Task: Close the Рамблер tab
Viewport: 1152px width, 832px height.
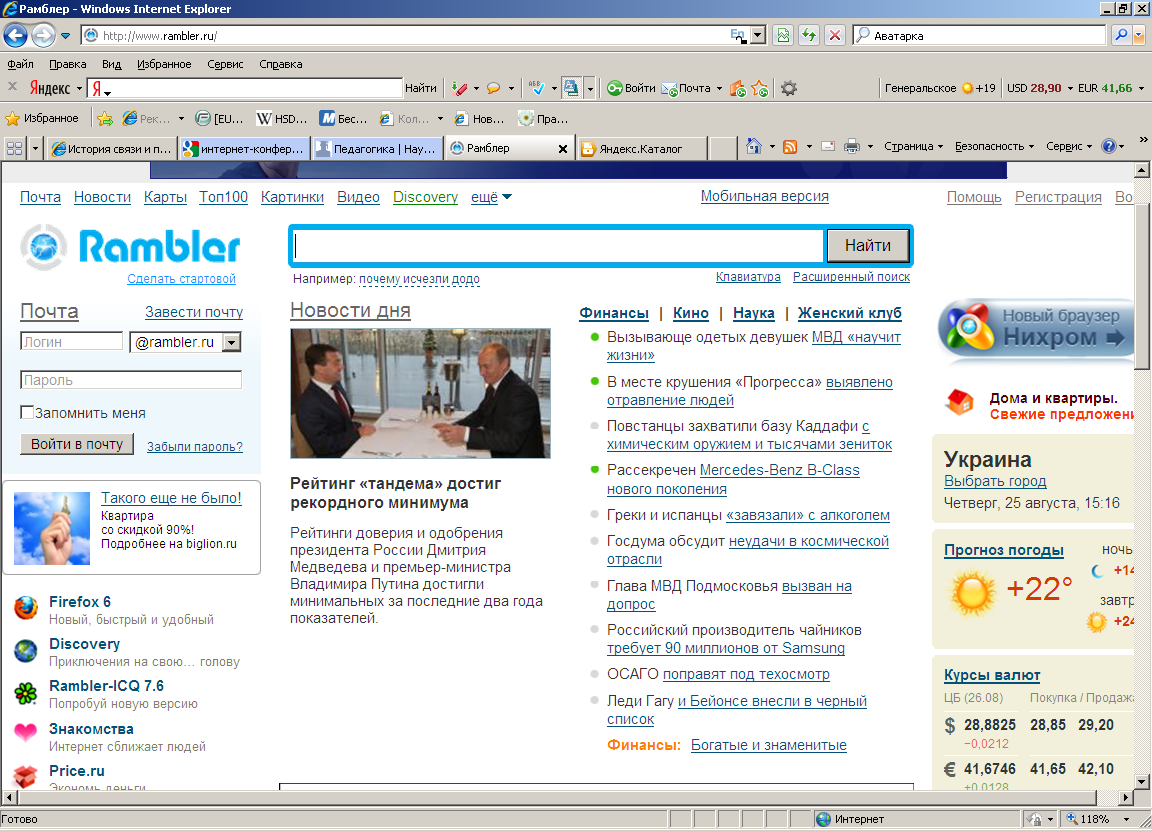Action: point(563,148)
